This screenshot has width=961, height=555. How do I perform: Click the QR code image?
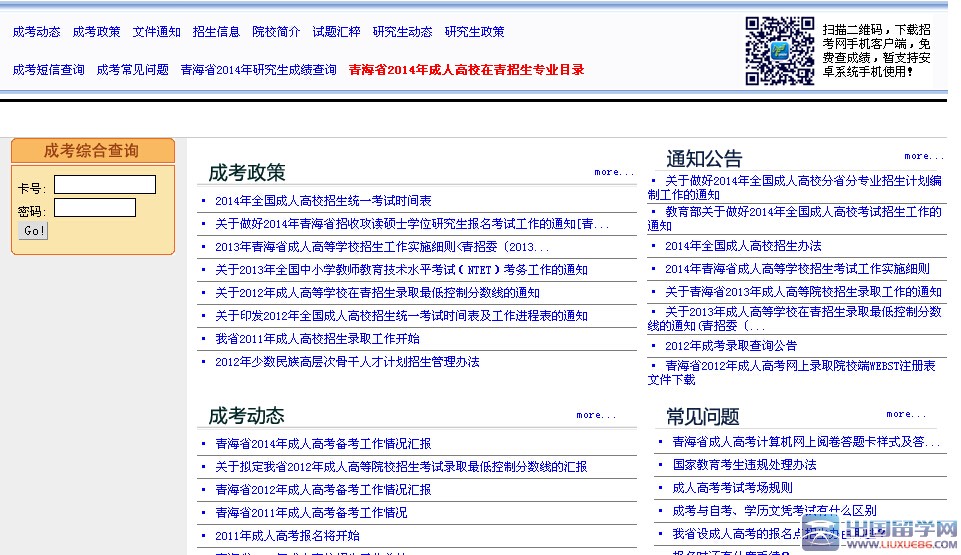pos(779,50)
